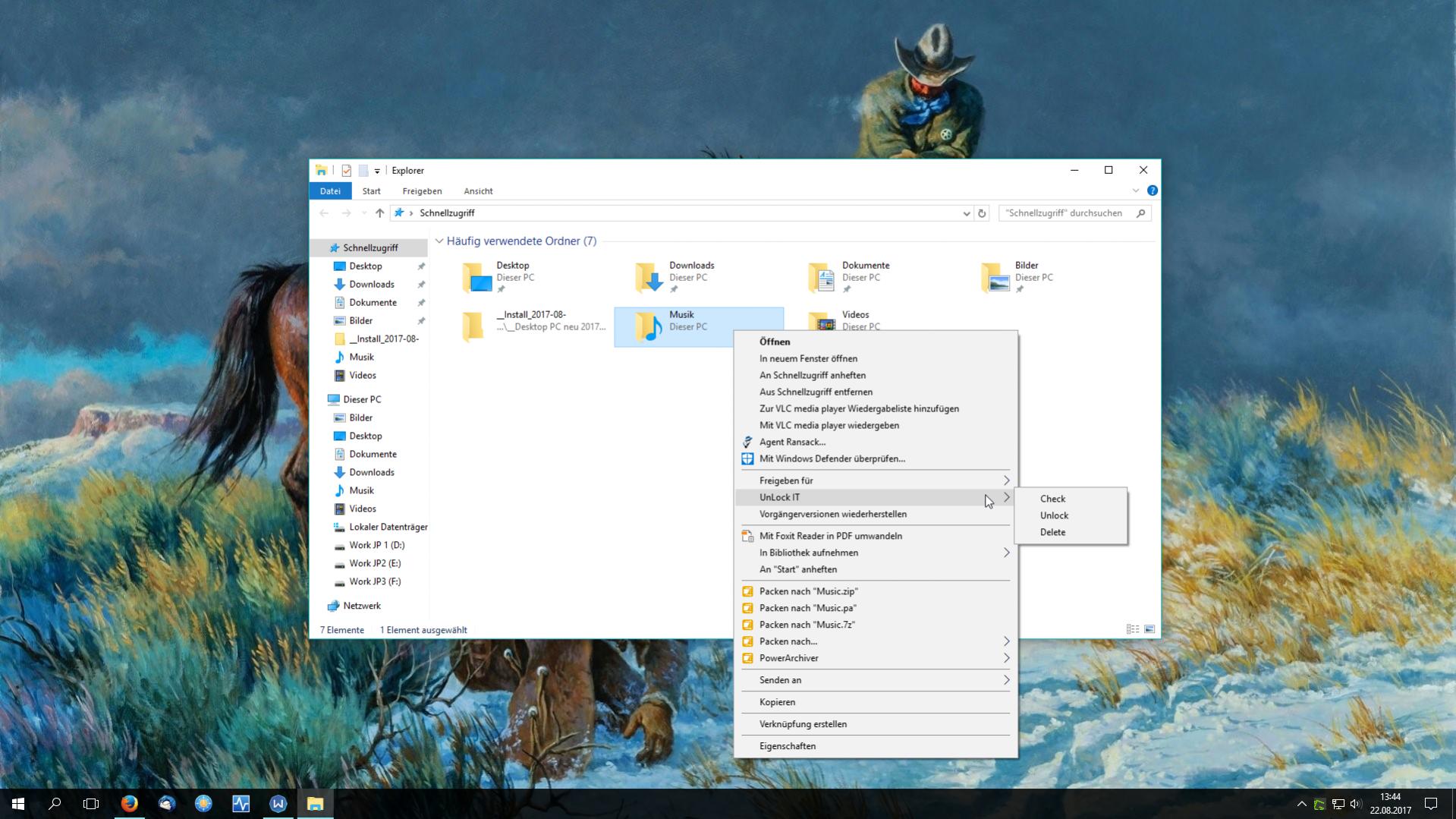Image resolution: width=1456 pixels, height=819 pixels.
Task: Choose Öffnen in the context menu
Action: [x=876, y=342]
